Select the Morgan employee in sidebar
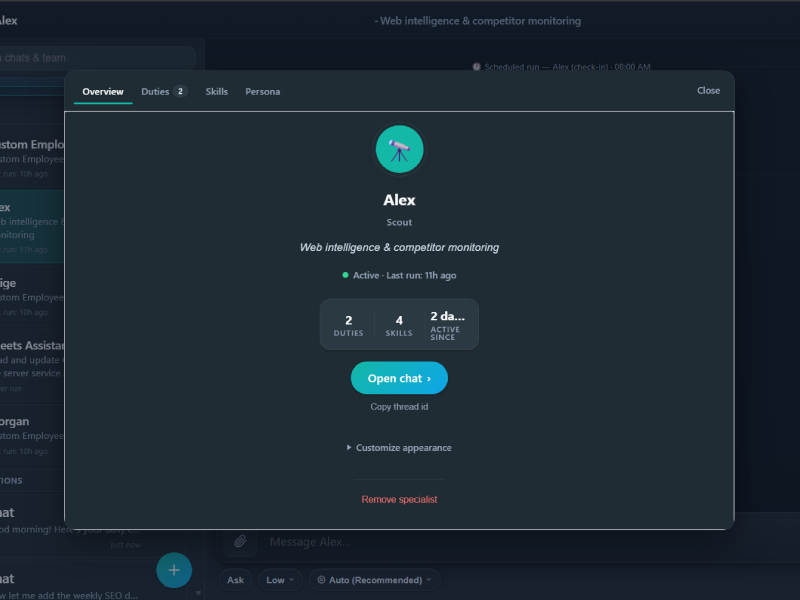Image resolution: width=800 pixels, height=600 pixels. pyautogui.click(x=32, y=435)
